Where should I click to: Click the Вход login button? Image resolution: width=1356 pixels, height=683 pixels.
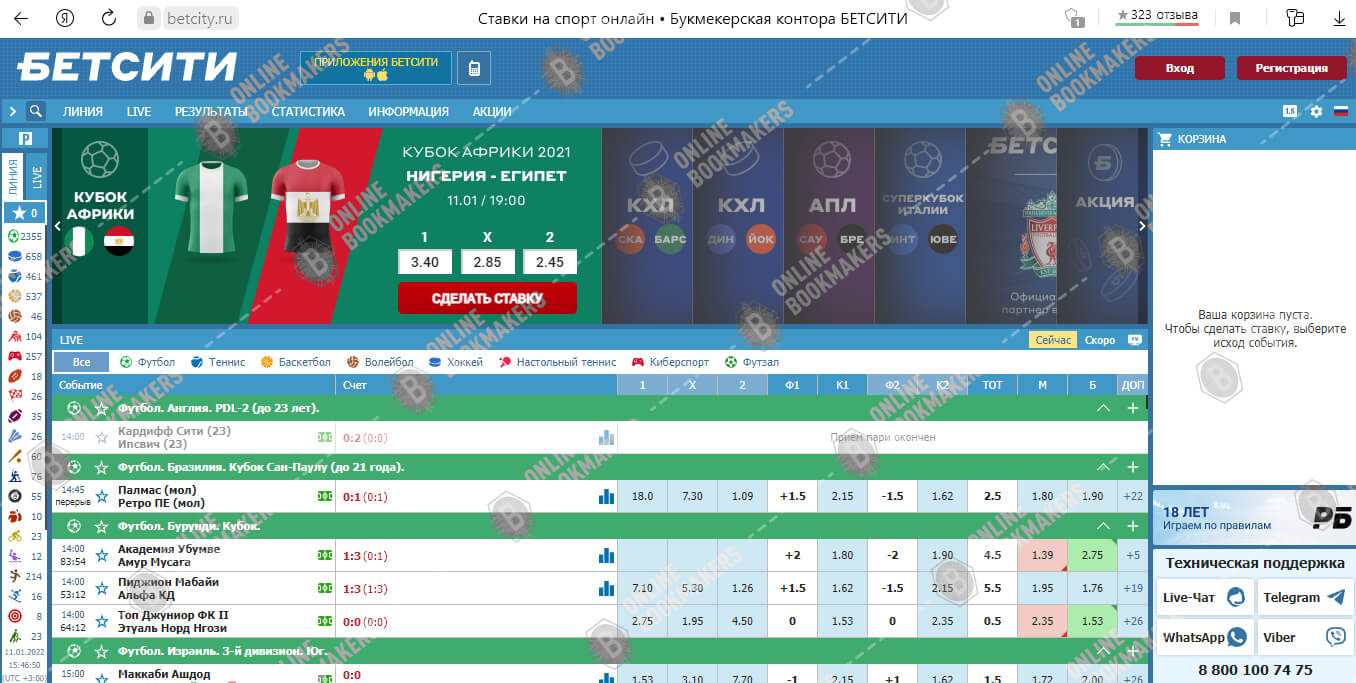[1180, 68]
